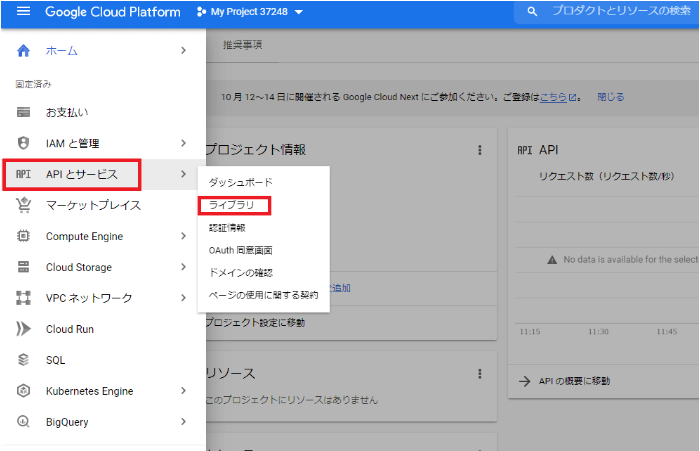The image size is (700, 451).
Task: Open the hamburger navigation menu
Action: (x=23, y=11)
